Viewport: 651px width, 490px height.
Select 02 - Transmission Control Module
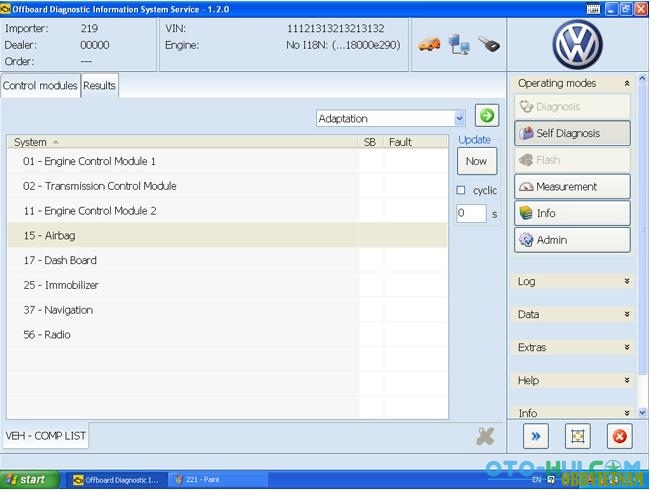click(x=227, y=186)
